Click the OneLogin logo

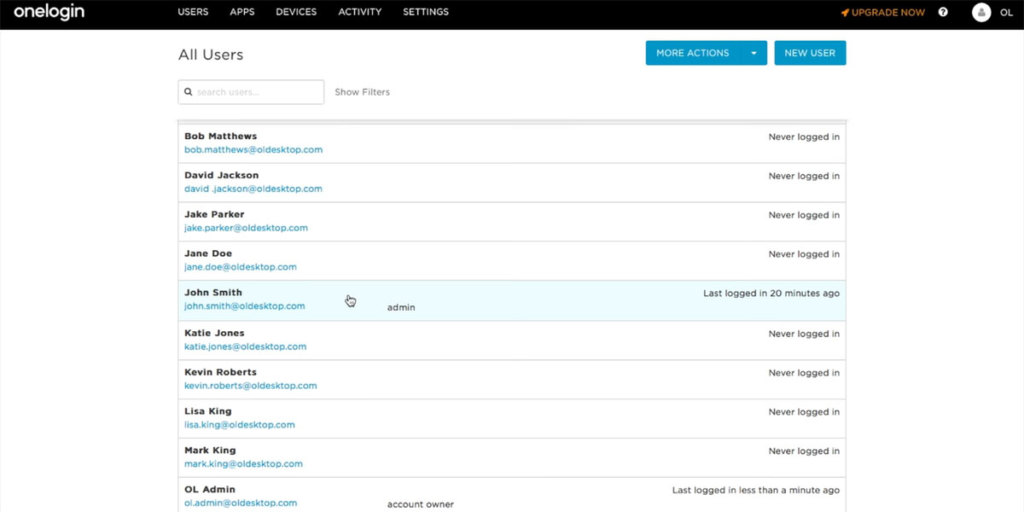pyautogui.click(x=49, y=13)
